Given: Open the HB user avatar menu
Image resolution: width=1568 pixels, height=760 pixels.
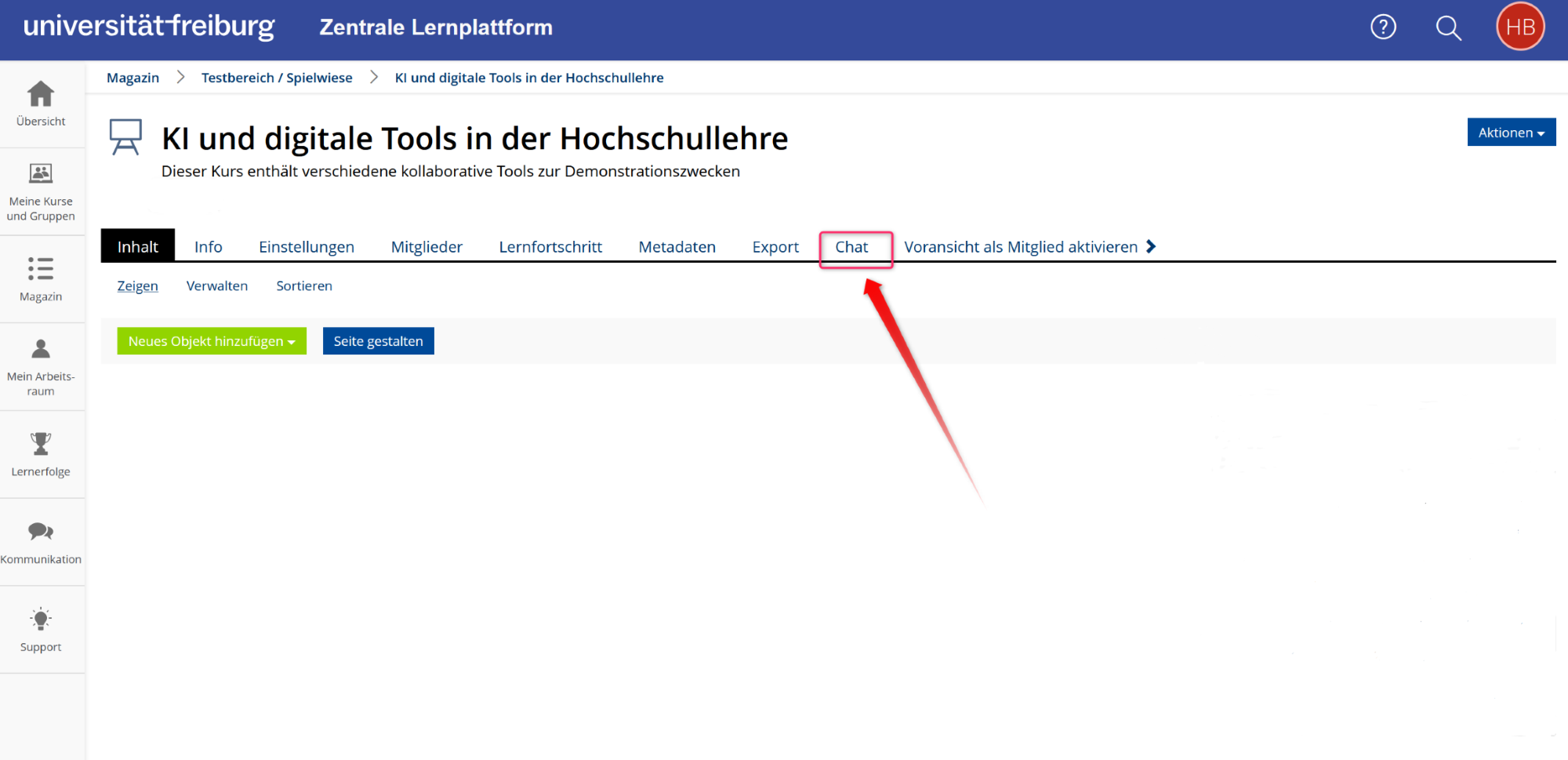Looking at the screenshot, I should tap(1519, 26).
